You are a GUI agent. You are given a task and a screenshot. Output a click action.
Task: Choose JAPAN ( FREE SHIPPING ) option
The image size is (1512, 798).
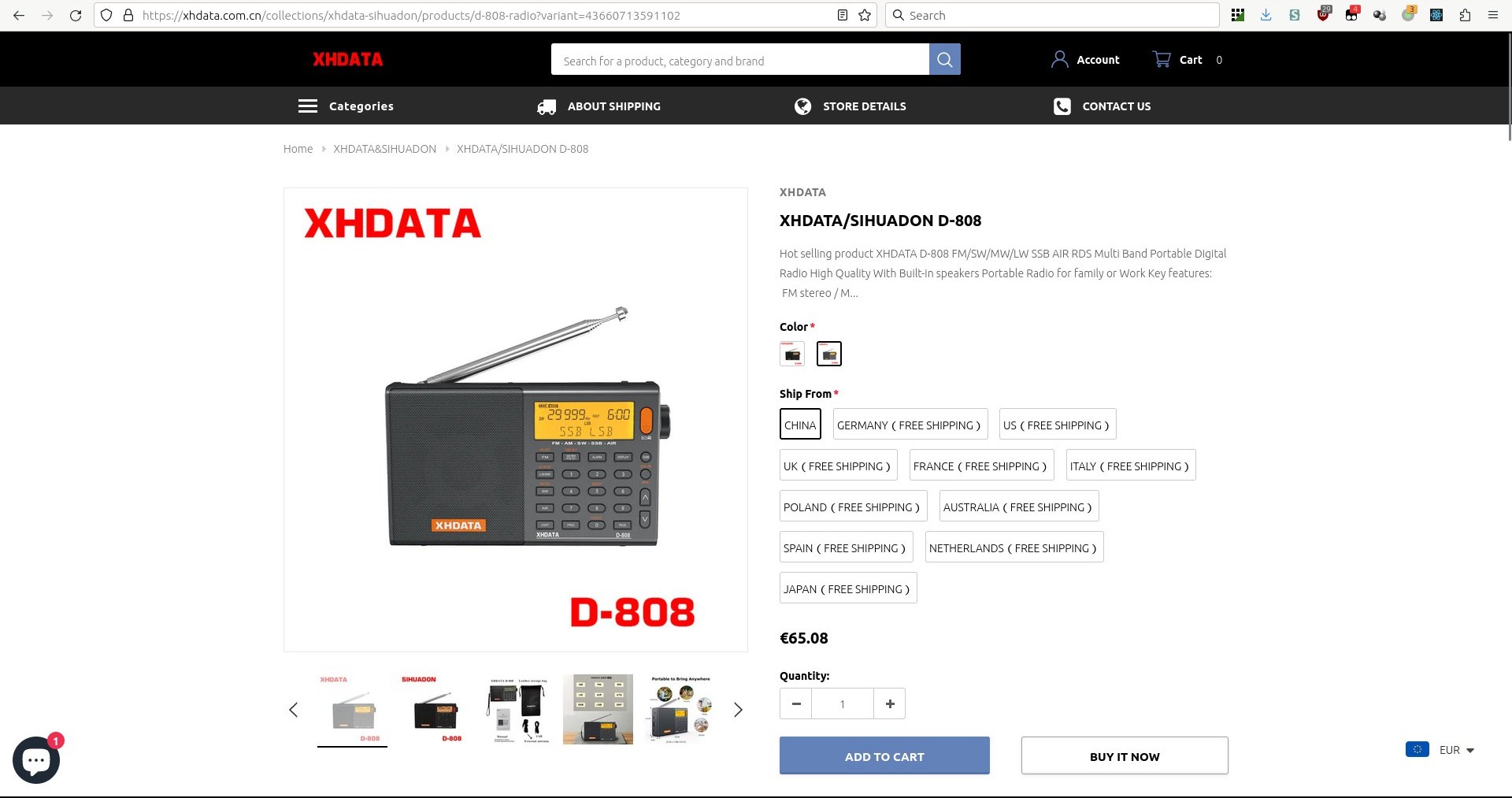pyautogui.click(x=847, y=588)
